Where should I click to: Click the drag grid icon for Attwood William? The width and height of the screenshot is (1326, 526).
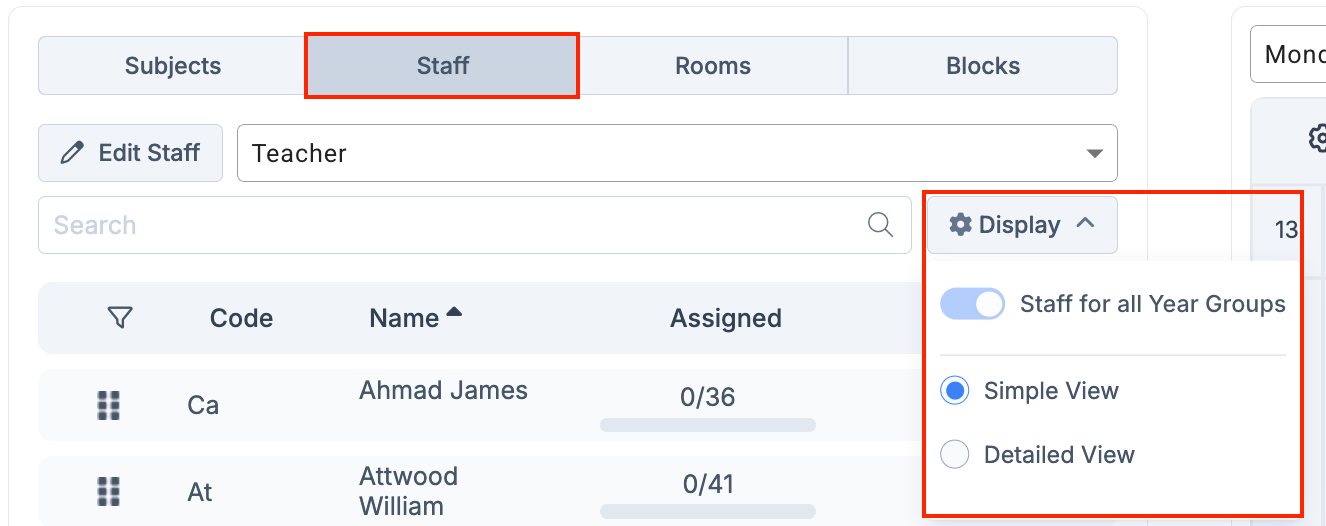click(x=109, y=491)
